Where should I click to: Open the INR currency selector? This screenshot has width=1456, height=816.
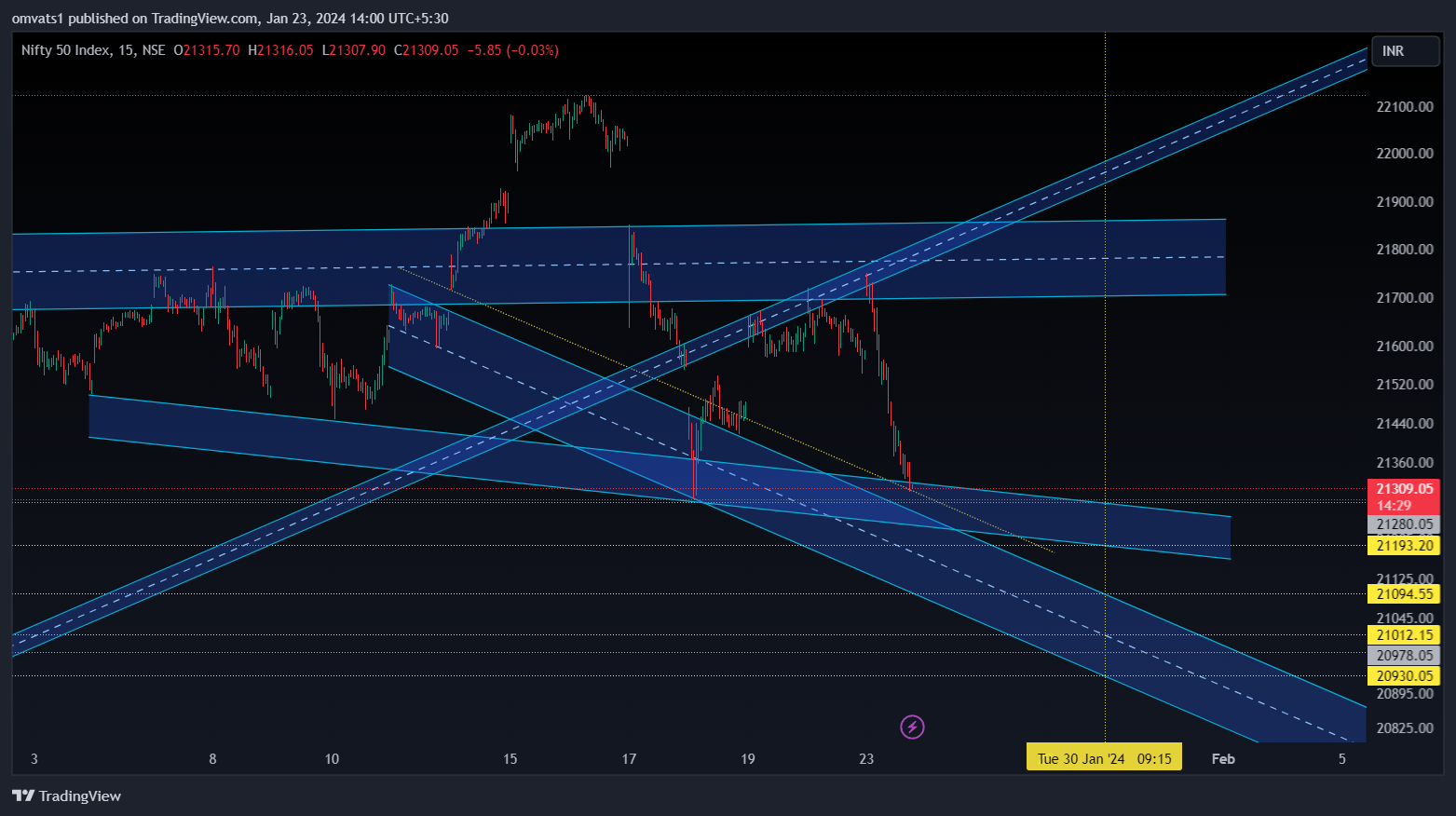[1405, 51]
